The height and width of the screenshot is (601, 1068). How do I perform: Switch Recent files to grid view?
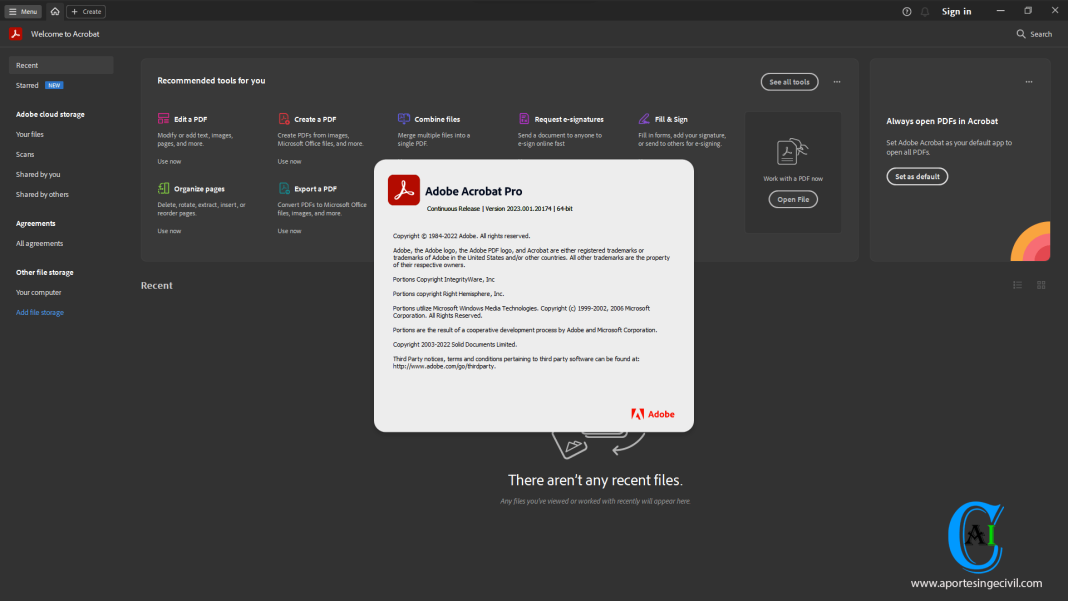point(1040,285)
